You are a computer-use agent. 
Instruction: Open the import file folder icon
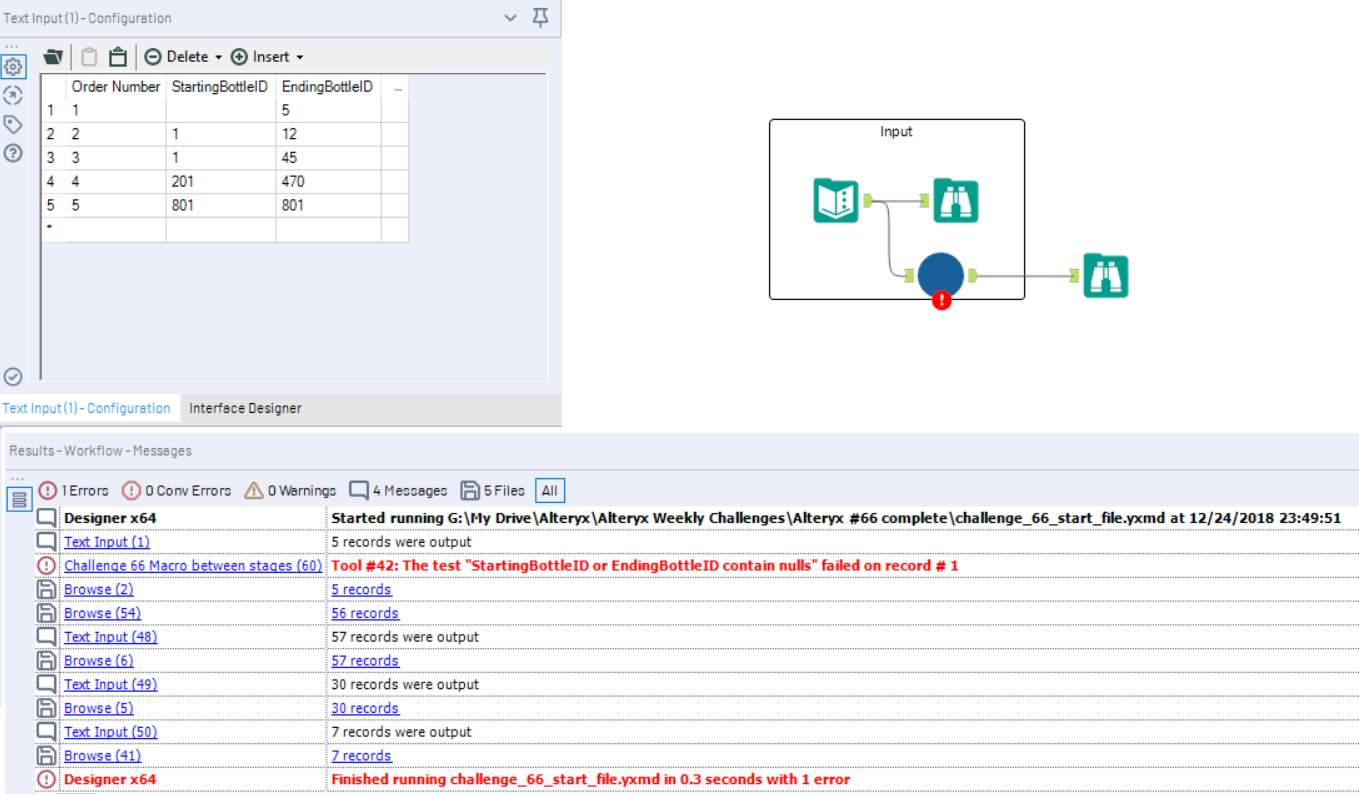tap(53, 57)
